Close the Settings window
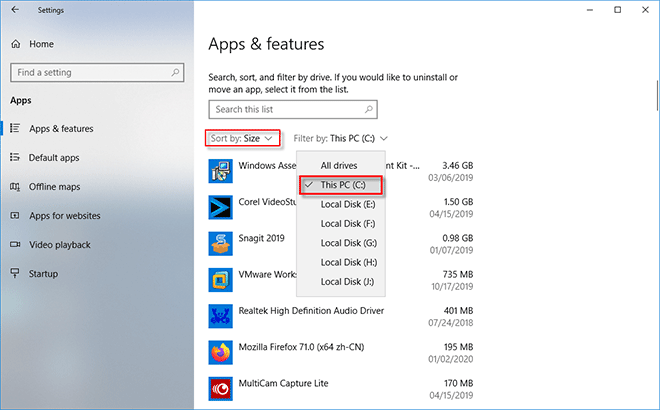The height and width of the screenshot is (410, 660). point(645,10)
